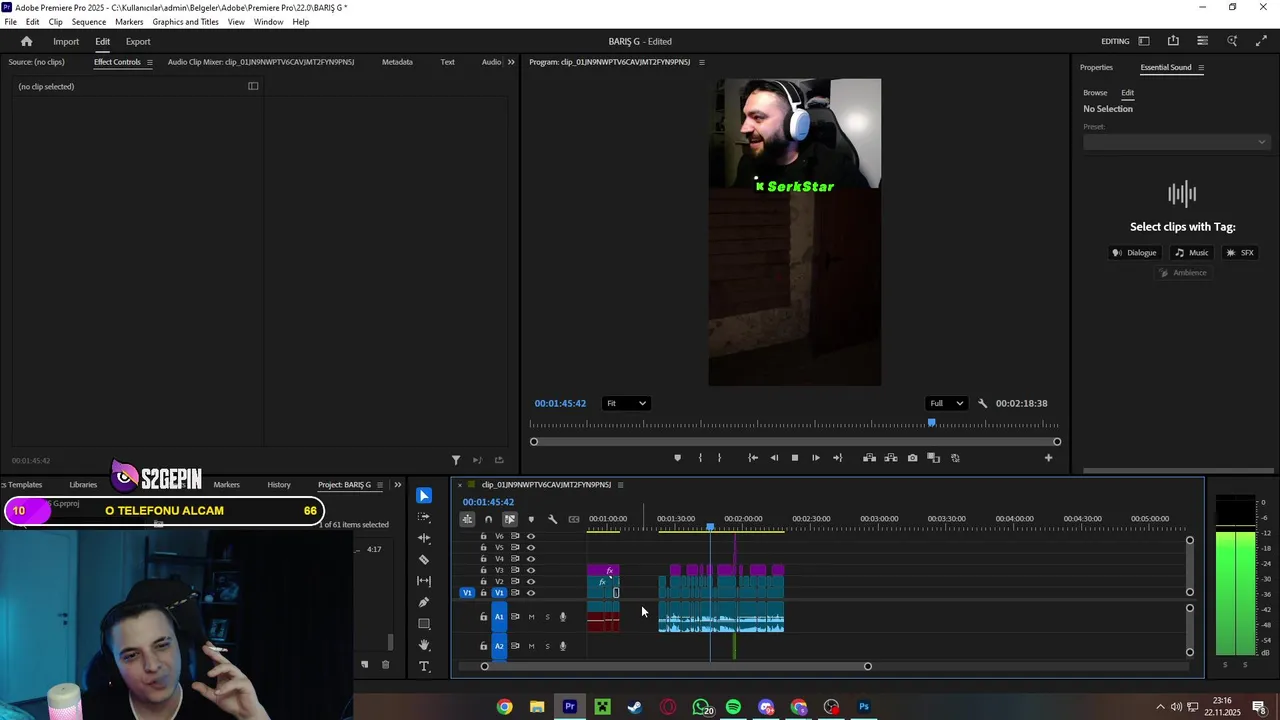The image size is (1280, 720).
Task: Step back one frame
Action: [774, 458]
